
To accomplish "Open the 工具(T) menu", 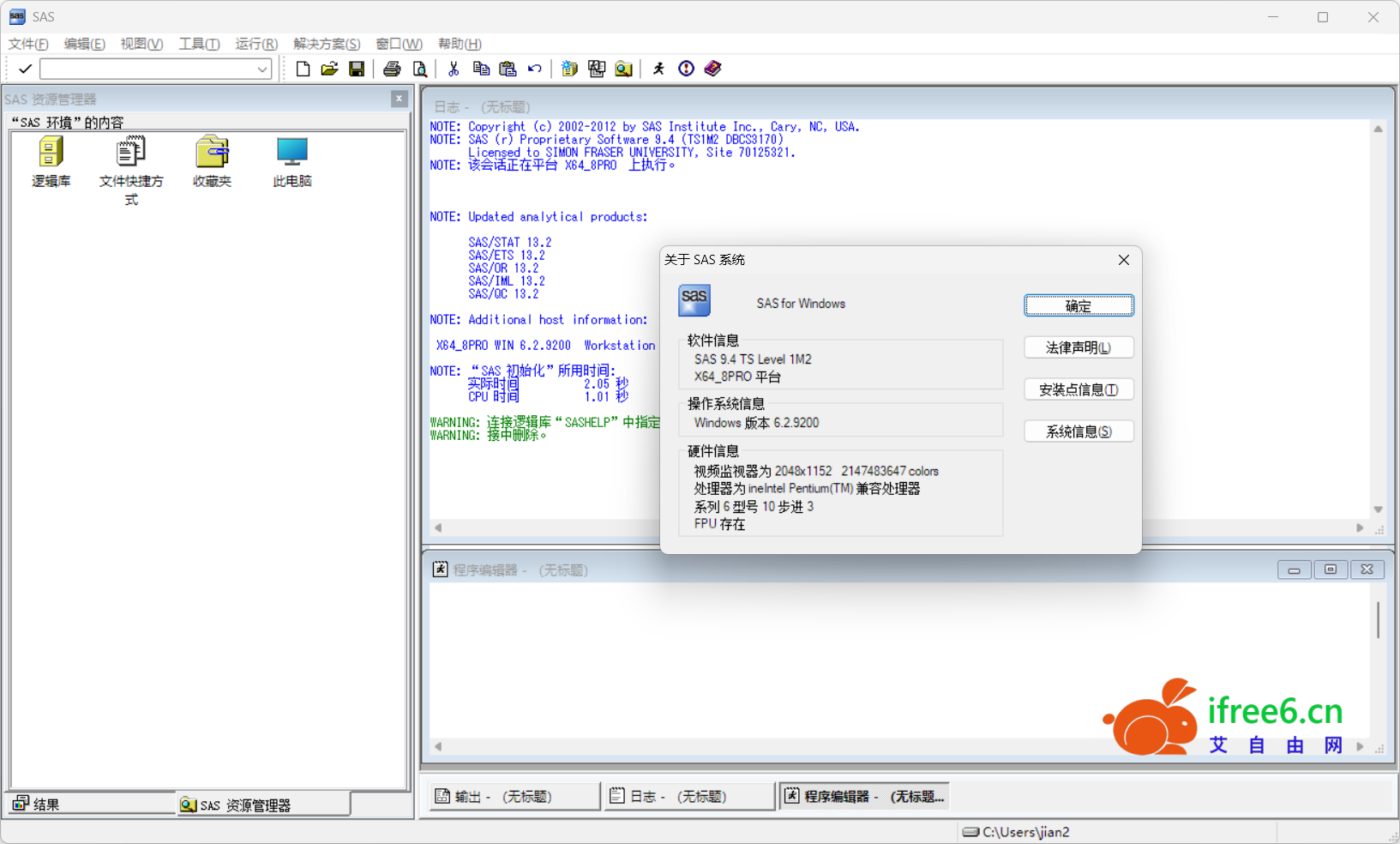I will click(198, 44).
